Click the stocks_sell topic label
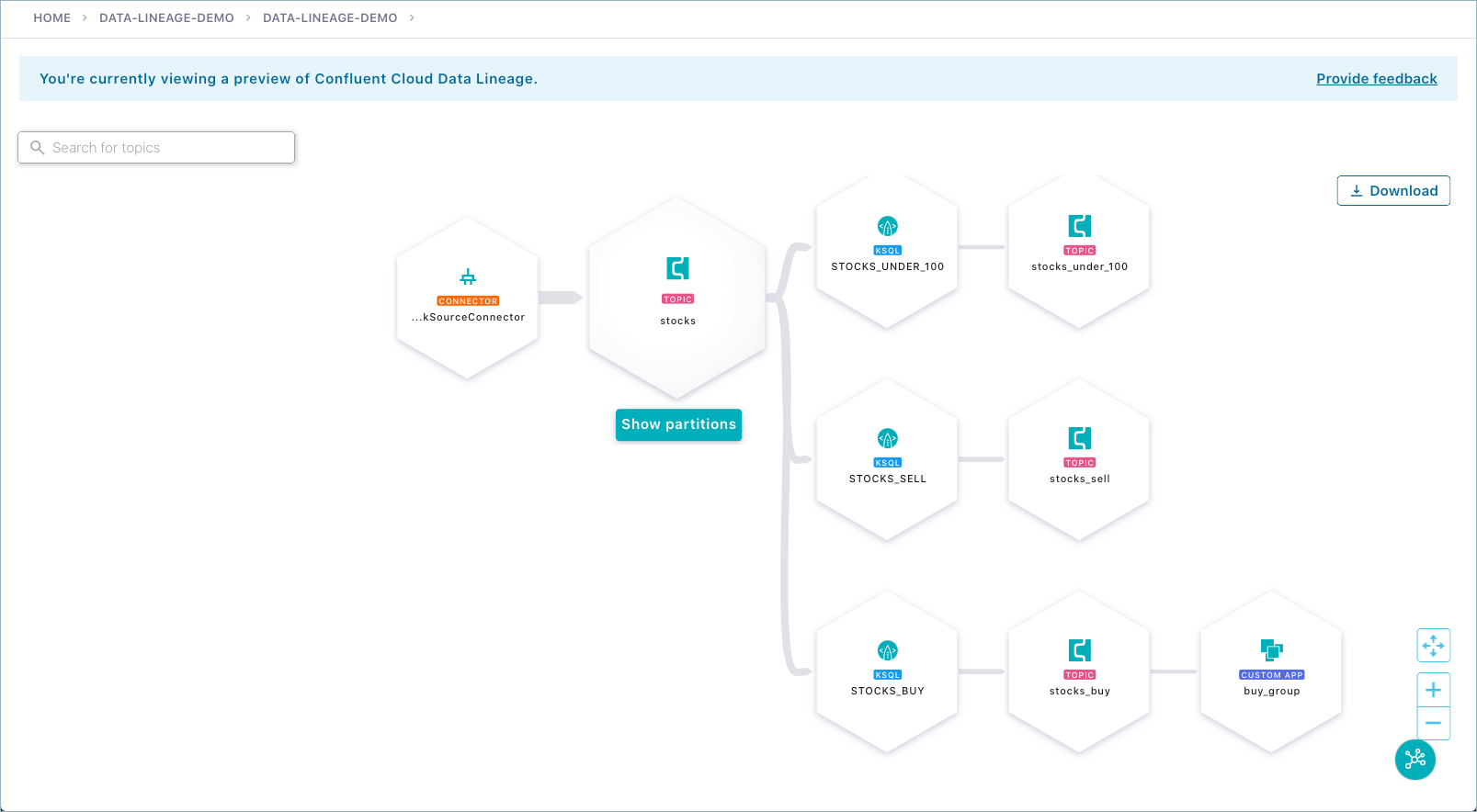 click(x=1080, y=479)
